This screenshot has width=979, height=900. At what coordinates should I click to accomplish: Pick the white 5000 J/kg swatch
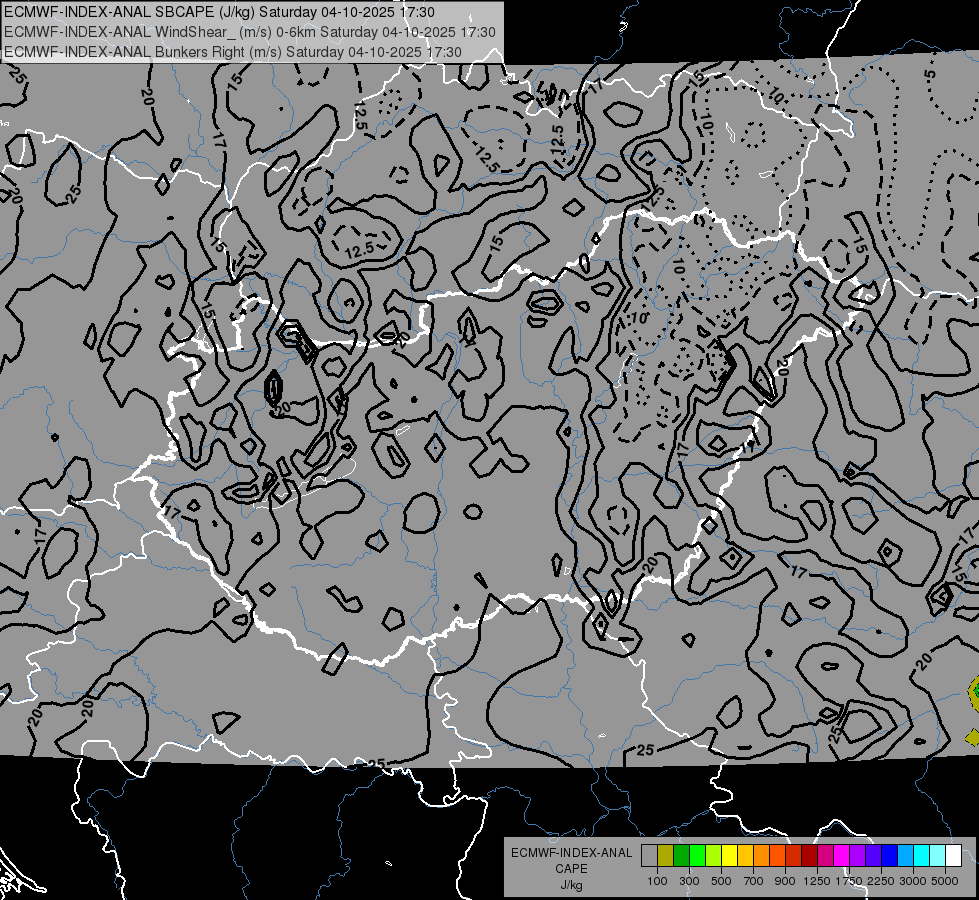(x=953, y=856)
